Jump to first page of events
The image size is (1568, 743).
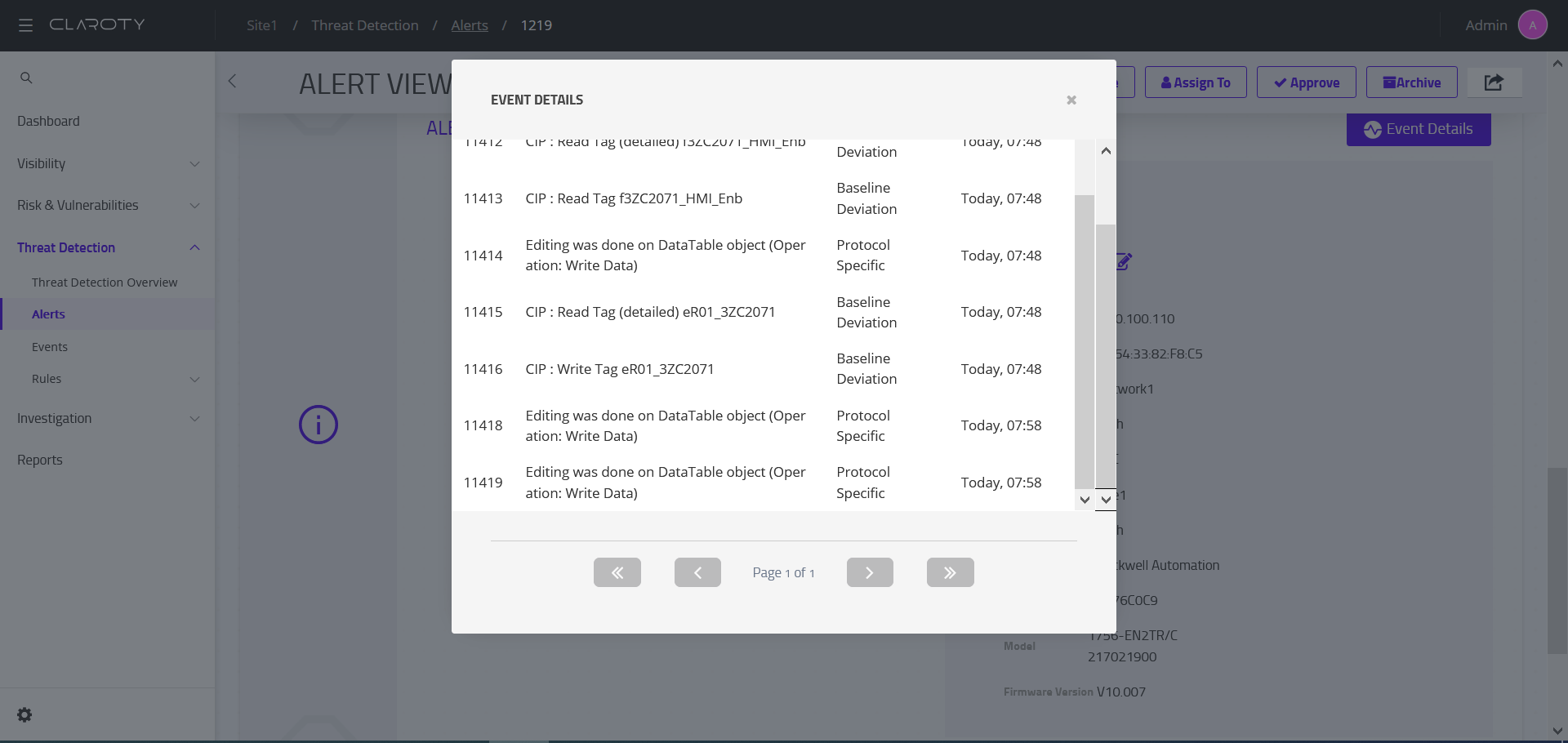(x=617, y=572)
